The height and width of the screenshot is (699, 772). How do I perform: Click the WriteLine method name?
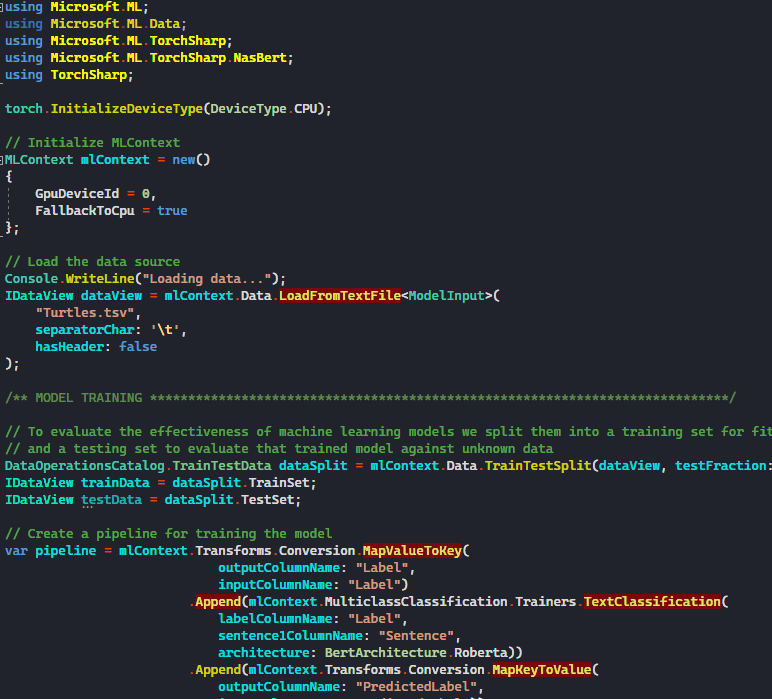(x=100, y=279)
